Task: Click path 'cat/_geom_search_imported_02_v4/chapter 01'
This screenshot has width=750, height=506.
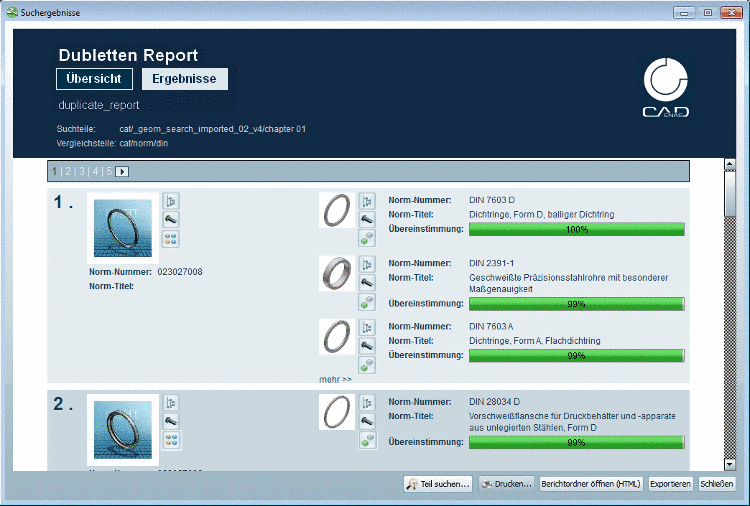Action: pyautogui.click(x=212, y=129)
